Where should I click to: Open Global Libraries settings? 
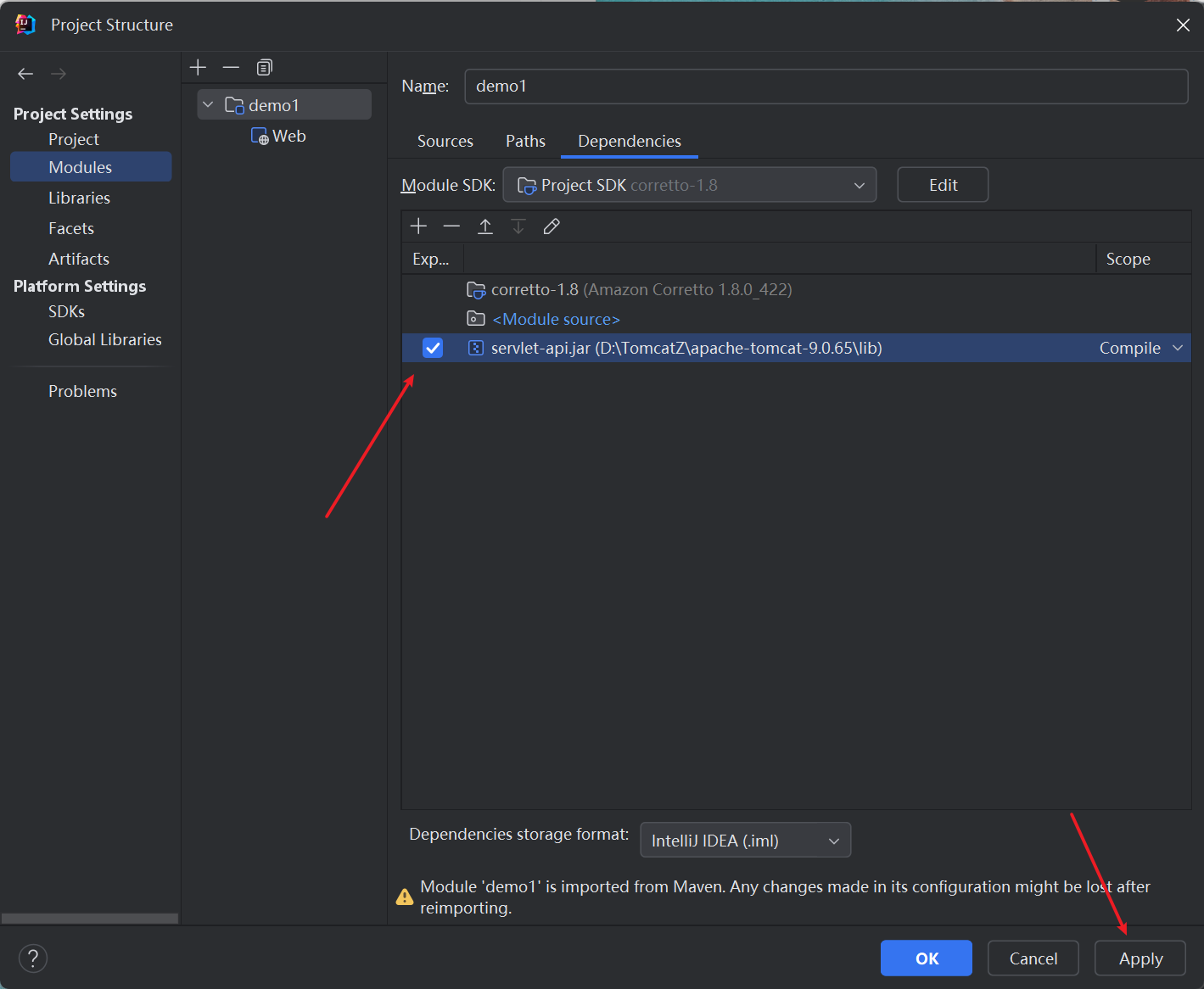tap(105, 339)
